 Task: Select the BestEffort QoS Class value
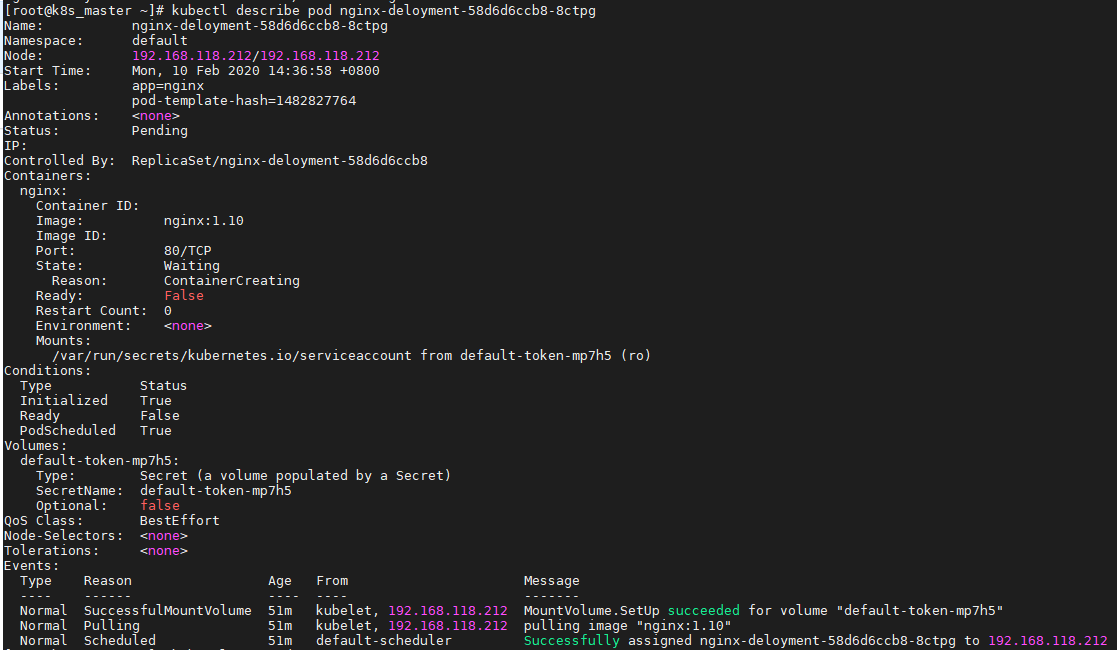(179, 521)
